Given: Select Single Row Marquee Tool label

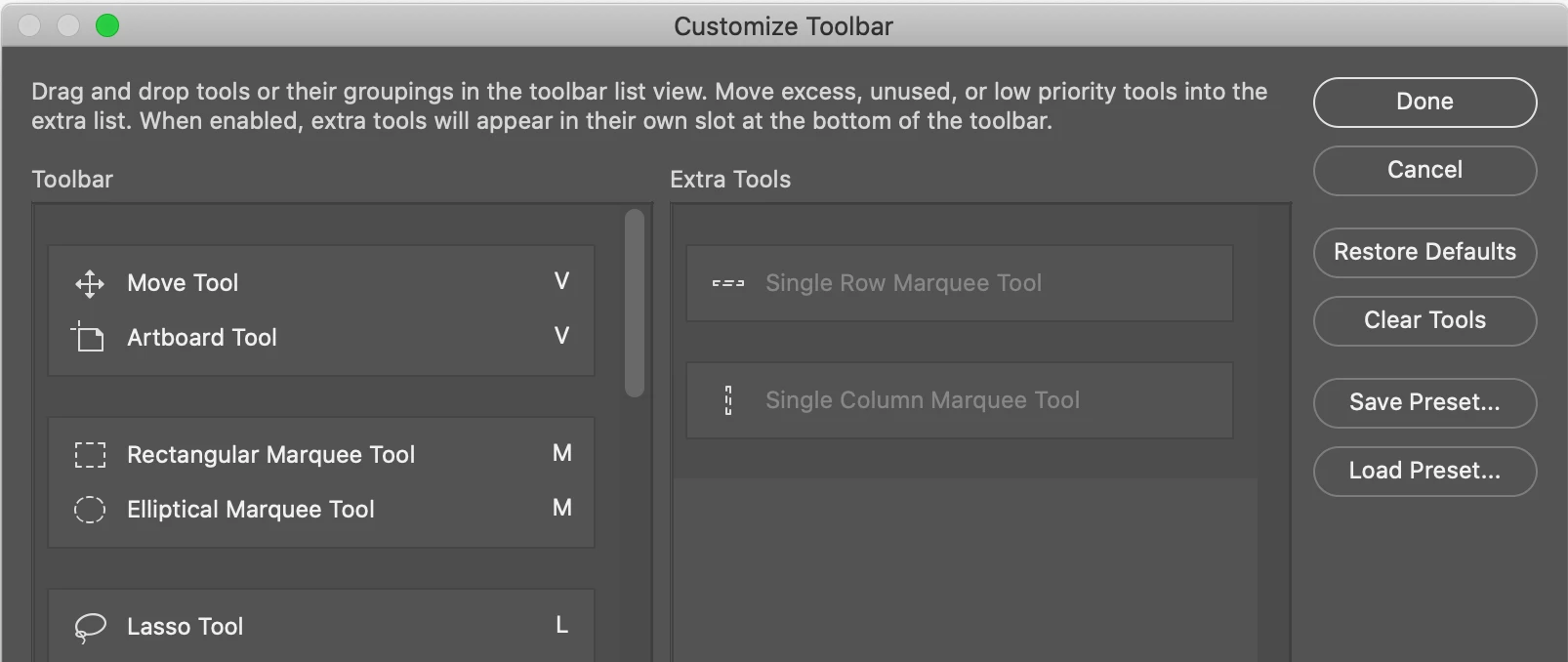Looking at the screenshot, I should (x=903, y=283).
